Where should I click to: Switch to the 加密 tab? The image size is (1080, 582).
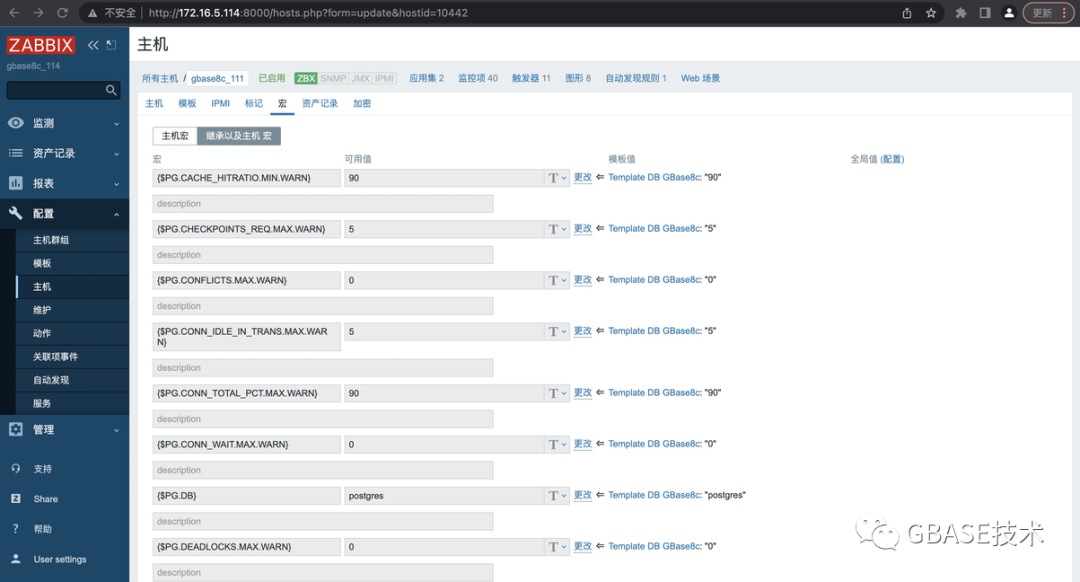coord(362,103)
